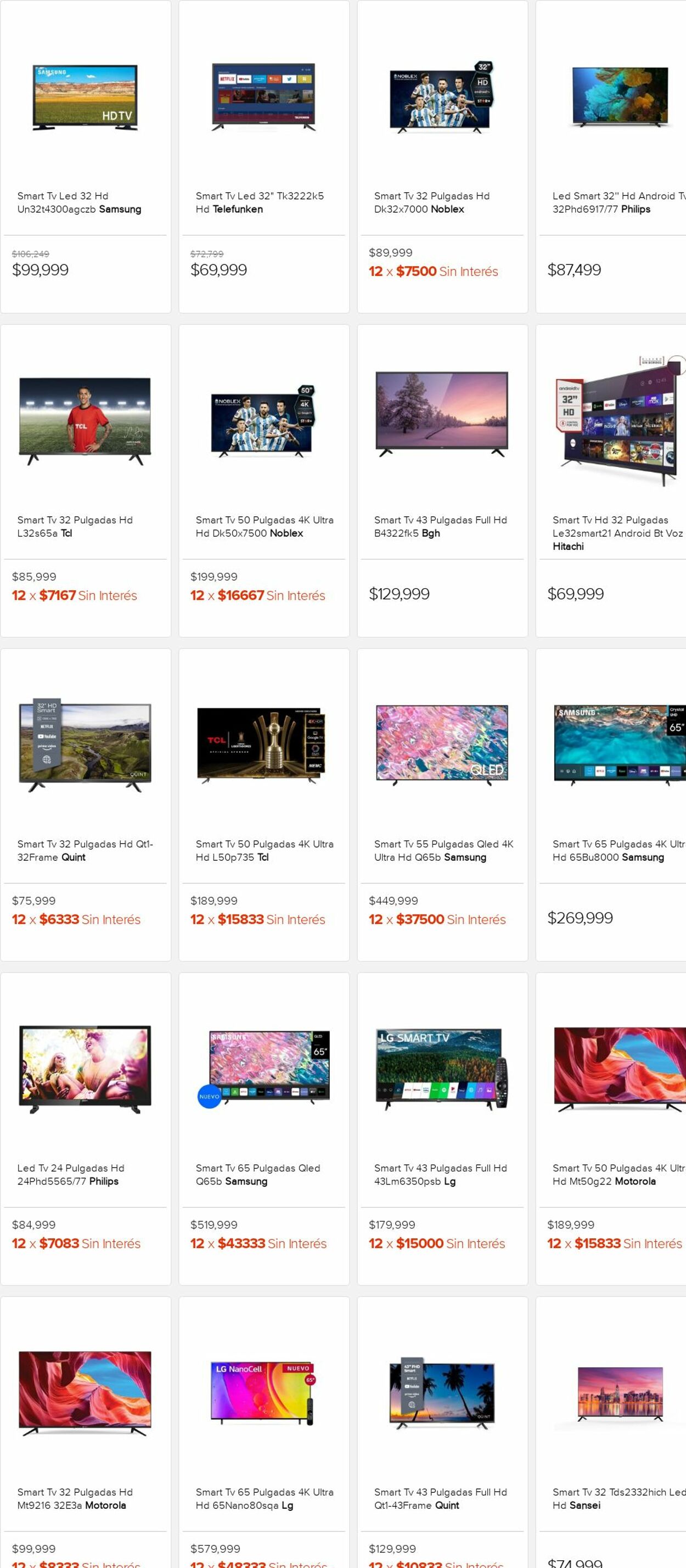
Task: Open the Telefunken Tk3222k5 TV image
Action: point(263,98)
